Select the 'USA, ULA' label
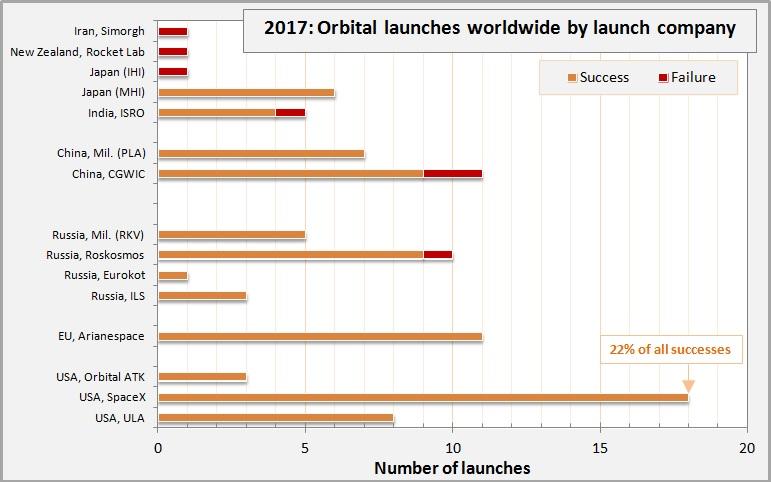Image resolution: width=771 pixels, height=482 pixels. pyautogui.click(x=119, y=418)
